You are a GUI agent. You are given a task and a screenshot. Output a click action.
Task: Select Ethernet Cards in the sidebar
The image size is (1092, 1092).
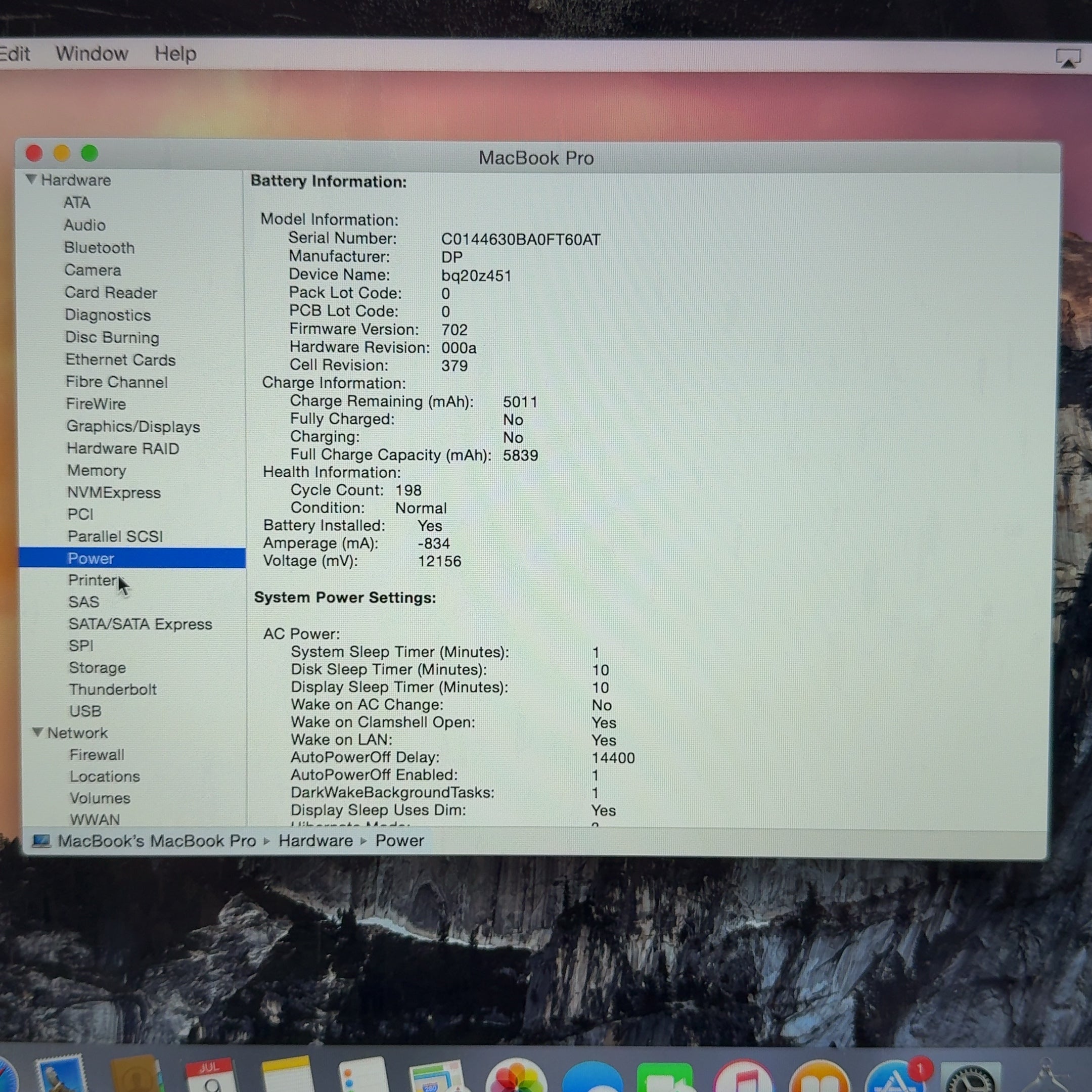[x=120, y=359]
